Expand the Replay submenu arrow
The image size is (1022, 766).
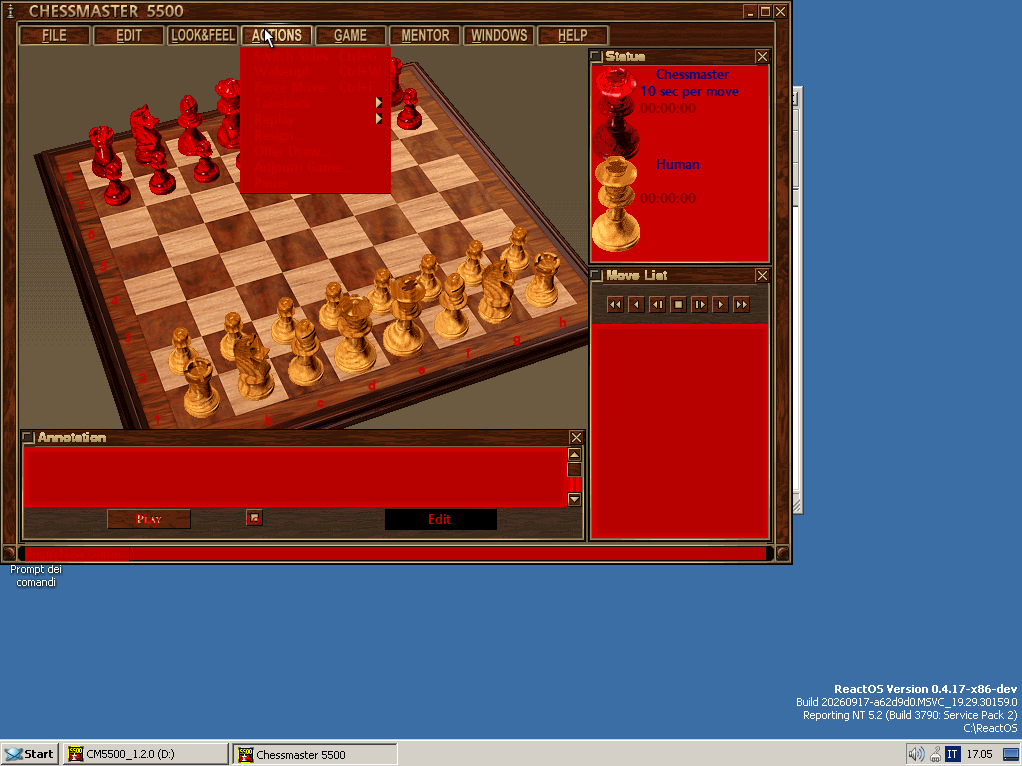click(379, 119)
